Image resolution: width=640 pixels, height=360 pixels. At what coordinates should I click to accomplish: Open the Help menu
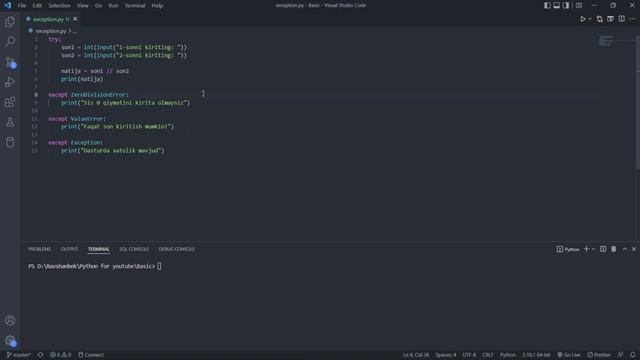coord(157,6)
